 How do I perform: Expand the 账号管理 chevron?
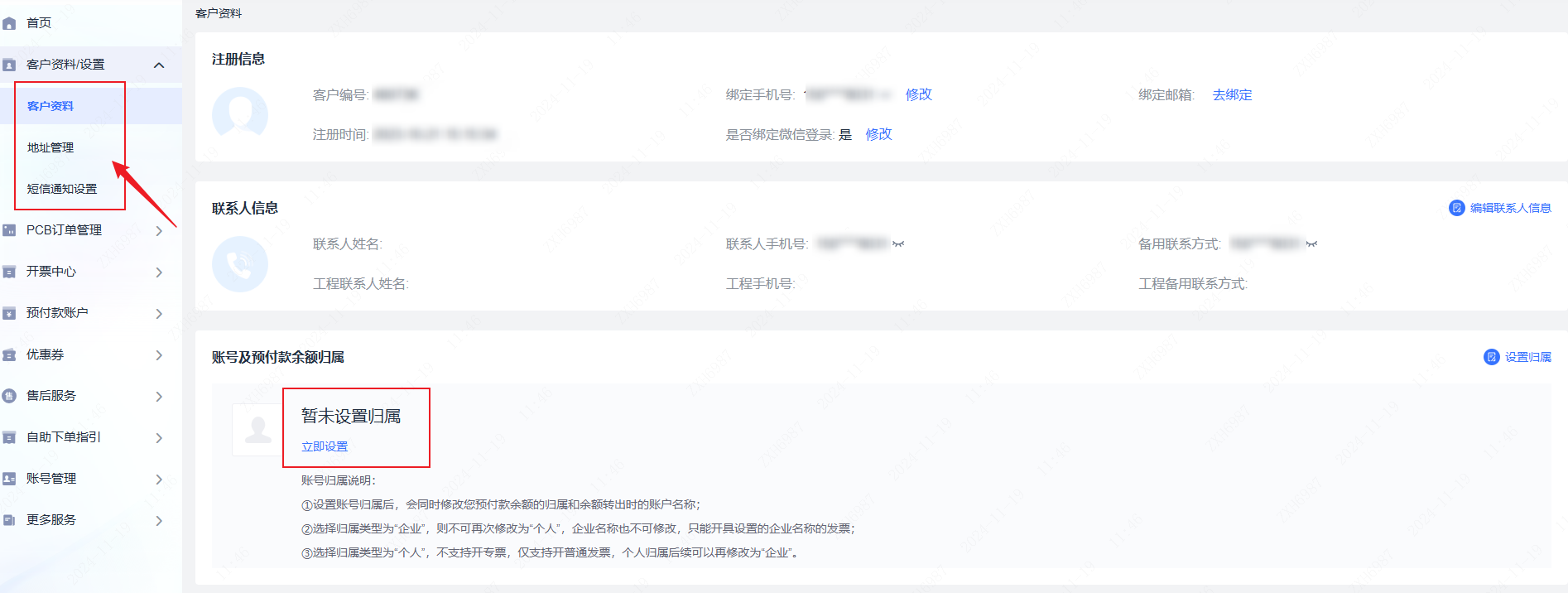click(159, 479)
